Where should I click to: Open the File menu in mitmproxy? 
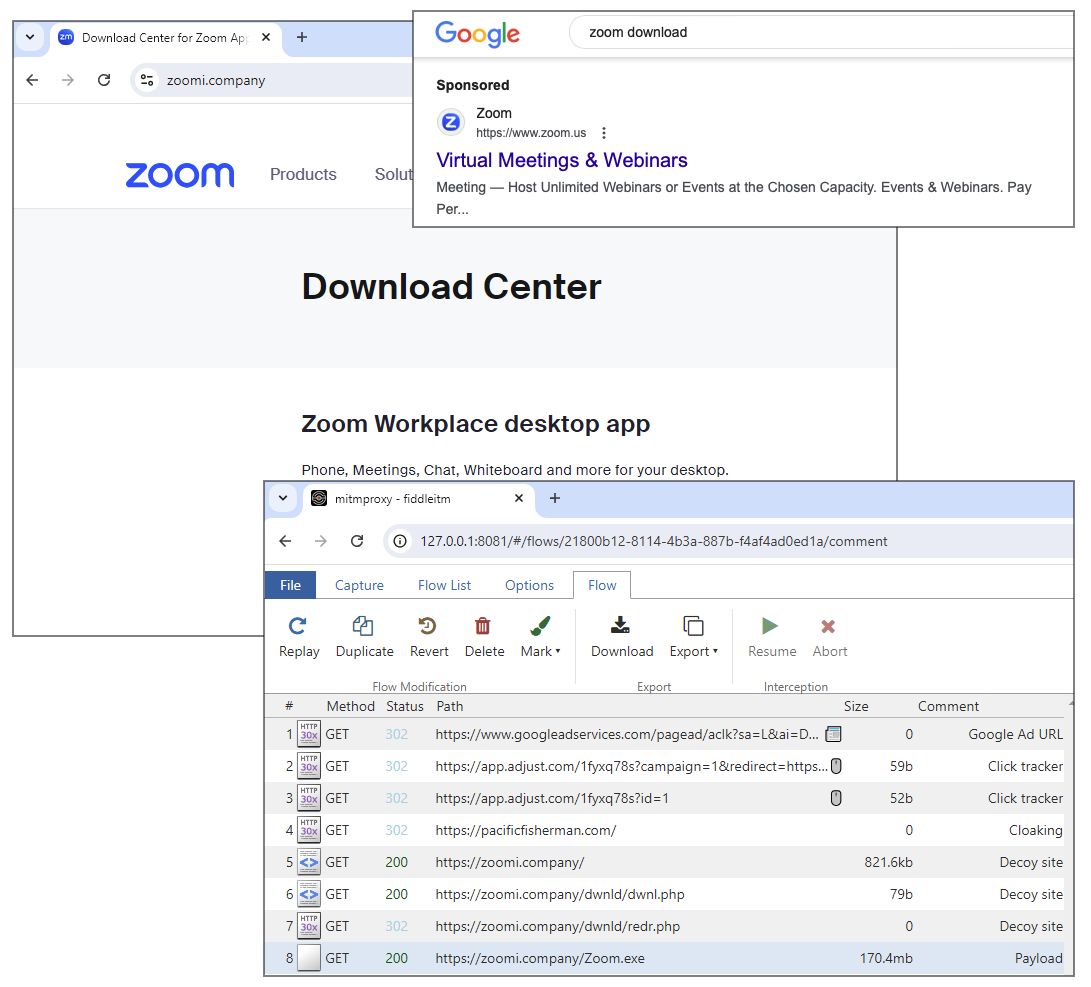(290, 585)
